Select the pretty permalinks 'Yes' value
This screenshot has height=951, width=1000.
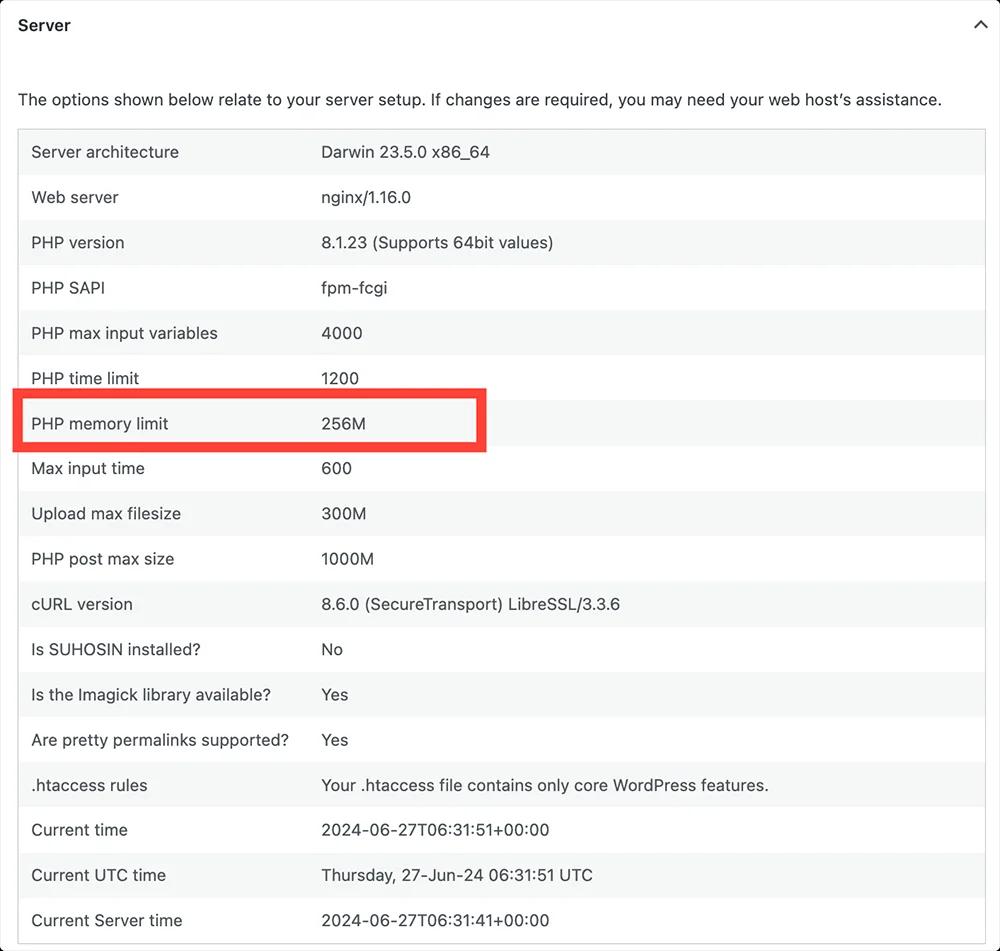334,741
